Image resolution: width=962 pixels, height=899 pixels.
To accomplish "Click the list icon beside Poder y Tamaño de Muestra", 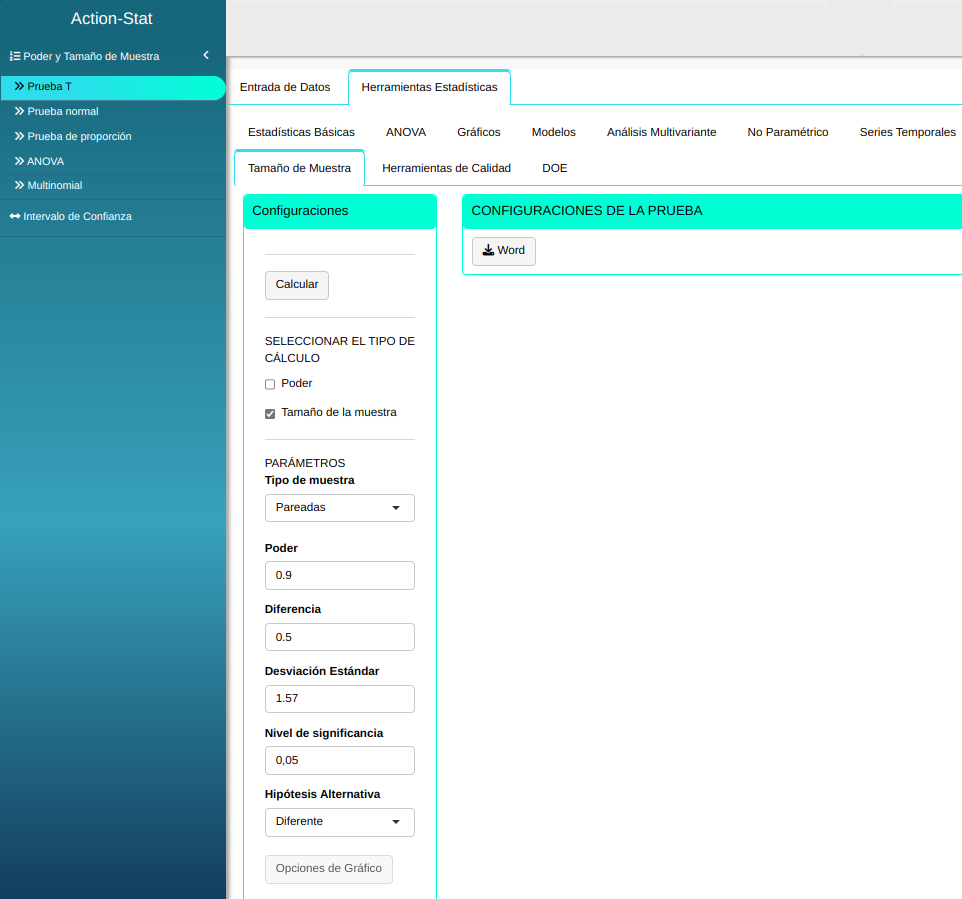I will coord(15,56).
